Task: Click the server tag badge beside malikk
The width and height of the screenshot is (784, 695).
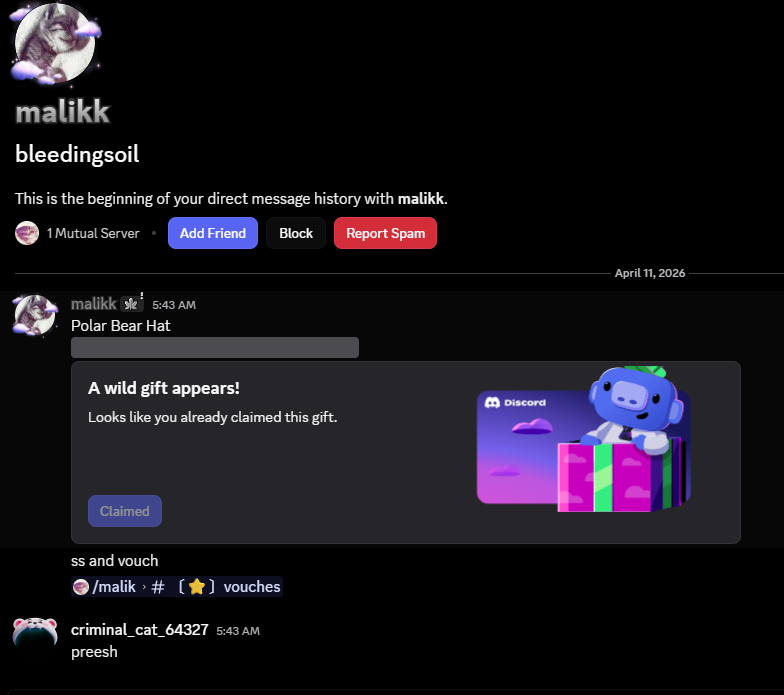Action: (x=131, y=304)
